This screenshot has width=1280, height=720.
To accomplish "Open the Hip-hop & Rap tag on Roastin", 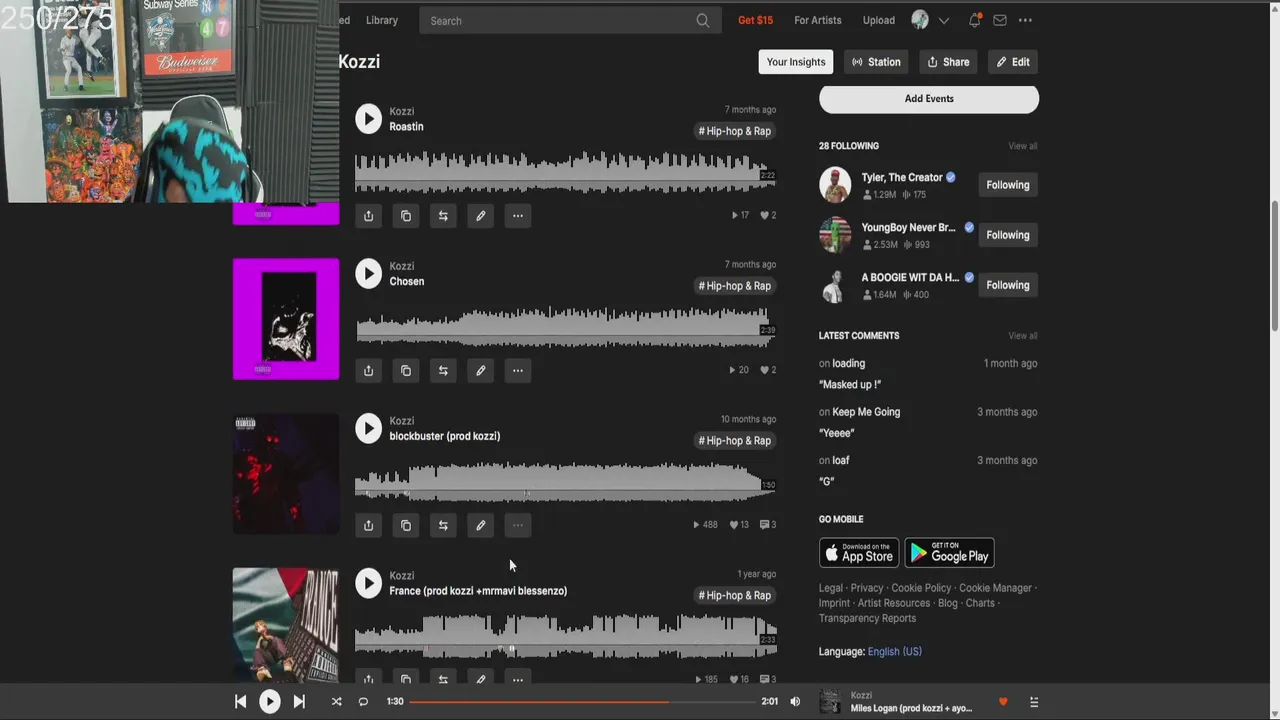I will 735,131.
